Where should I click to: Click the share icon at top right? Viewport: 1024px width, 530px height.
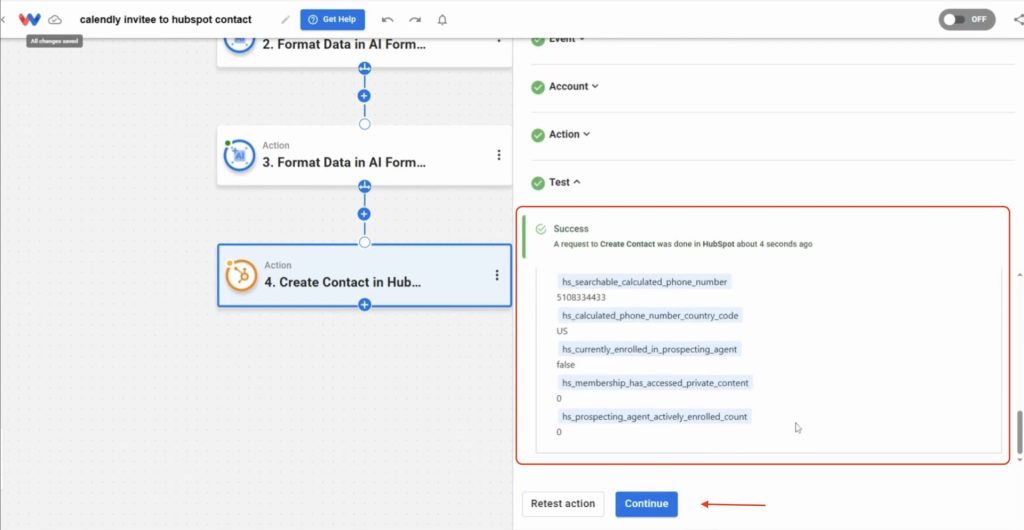tap(1019, 20)
